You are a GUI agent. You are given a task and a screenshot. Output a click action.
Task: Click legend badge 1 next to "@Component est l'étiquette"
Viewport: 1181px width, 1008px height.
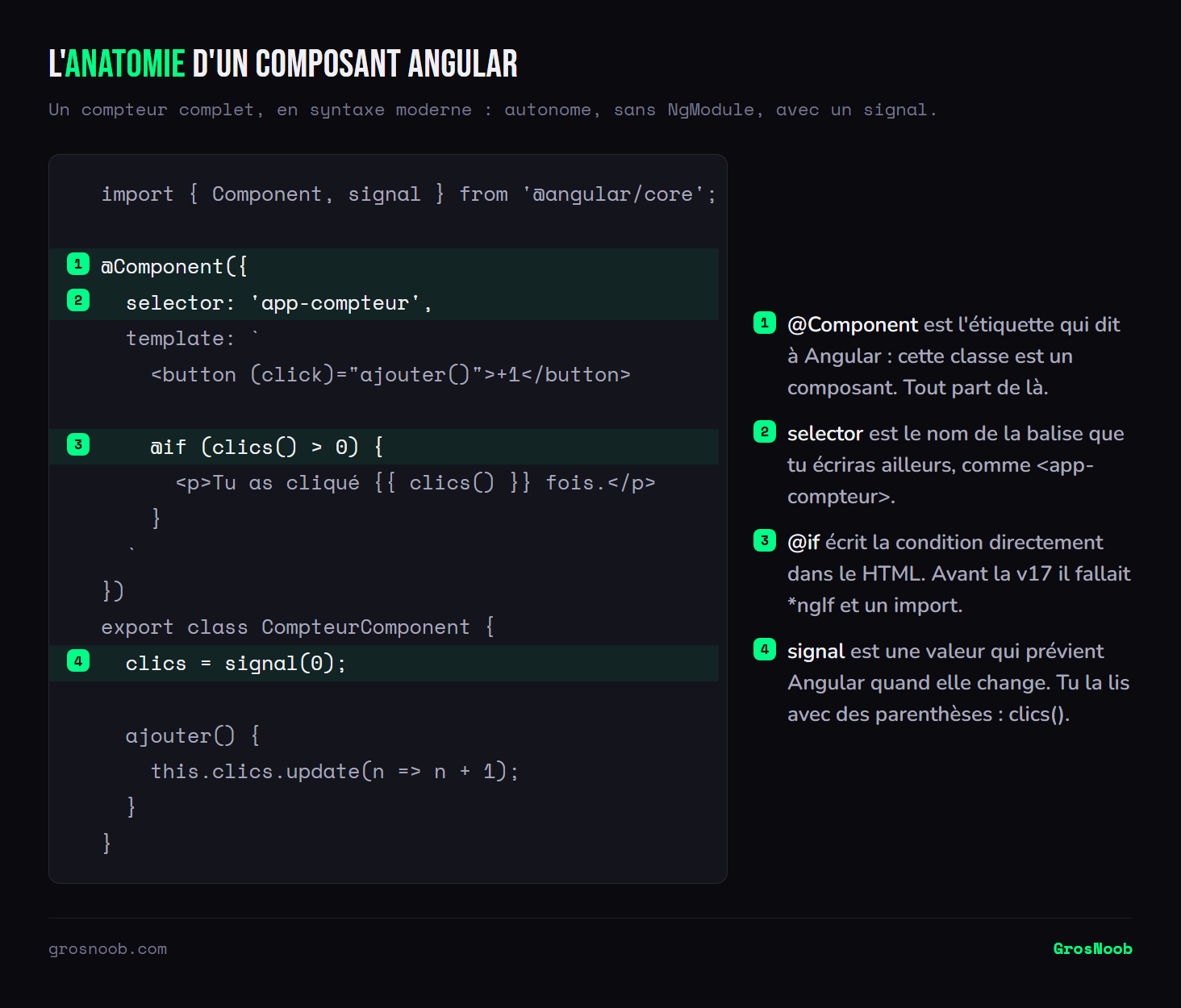[x=765, y=323]
